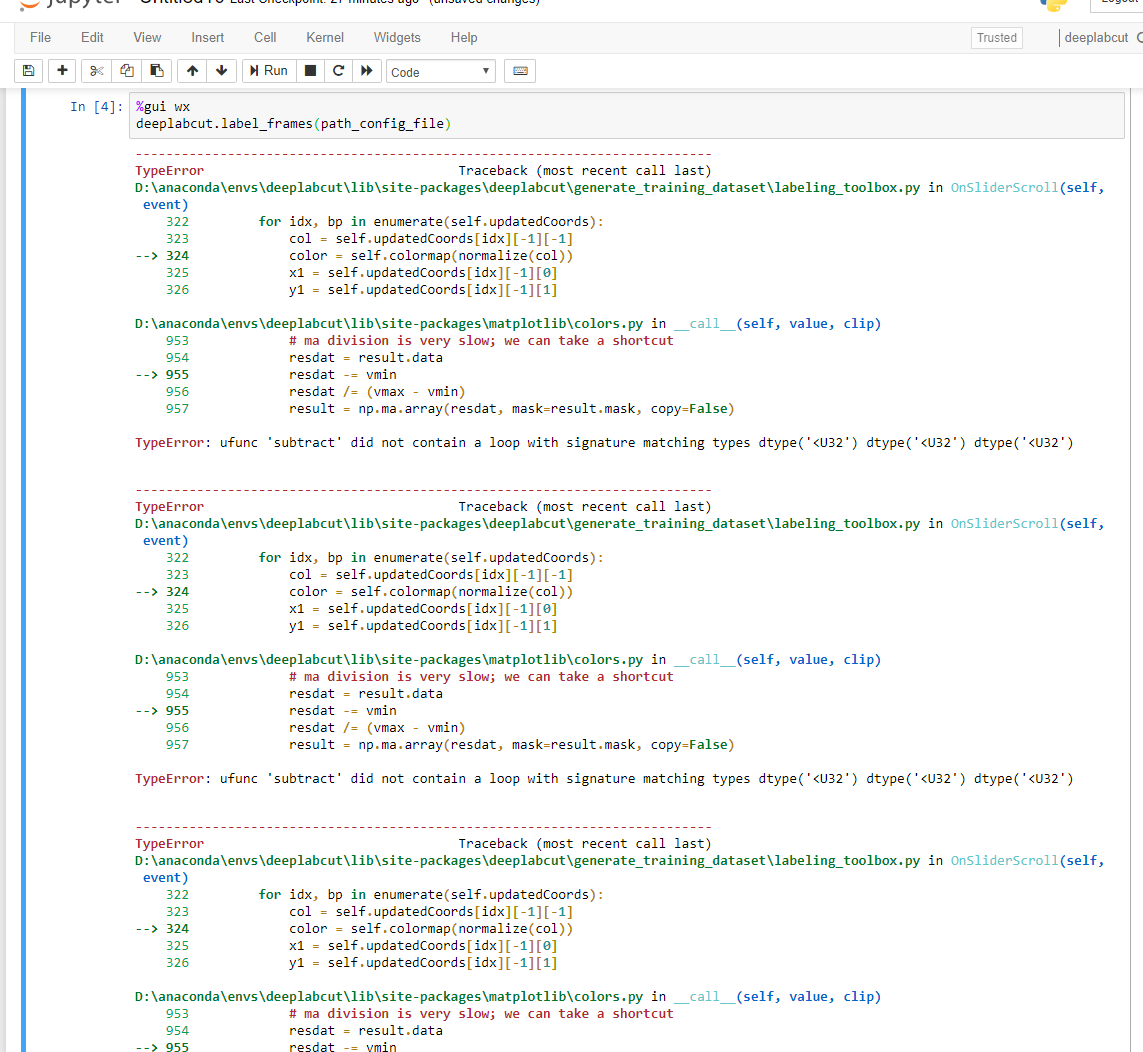Cut selected cells with scissors icon
The image size is (1143, 1052).
tap(96, 71)
